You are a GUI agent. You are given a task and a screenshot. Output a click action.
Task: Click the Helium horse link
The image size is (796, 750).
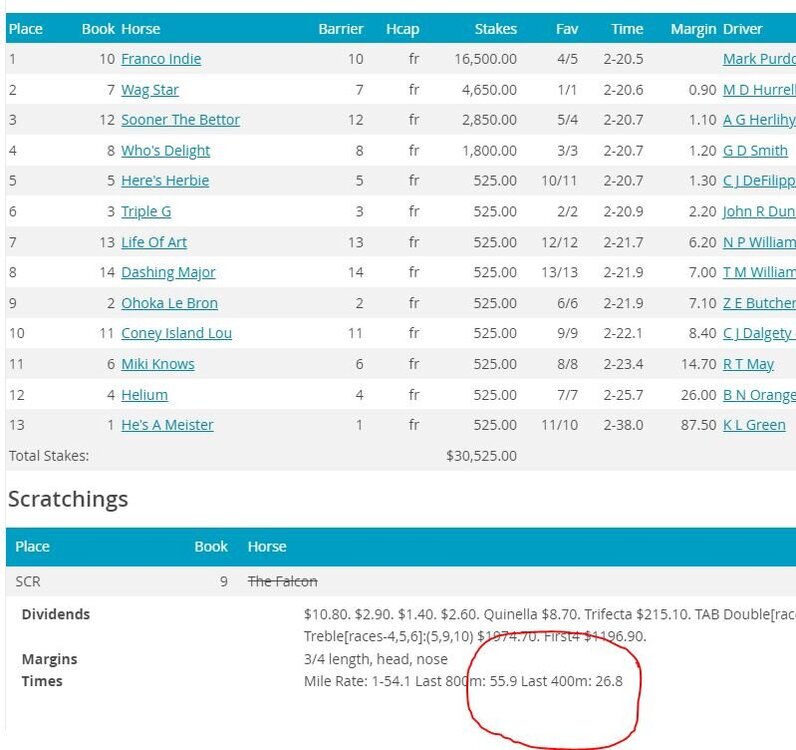(x=144, y=395)
